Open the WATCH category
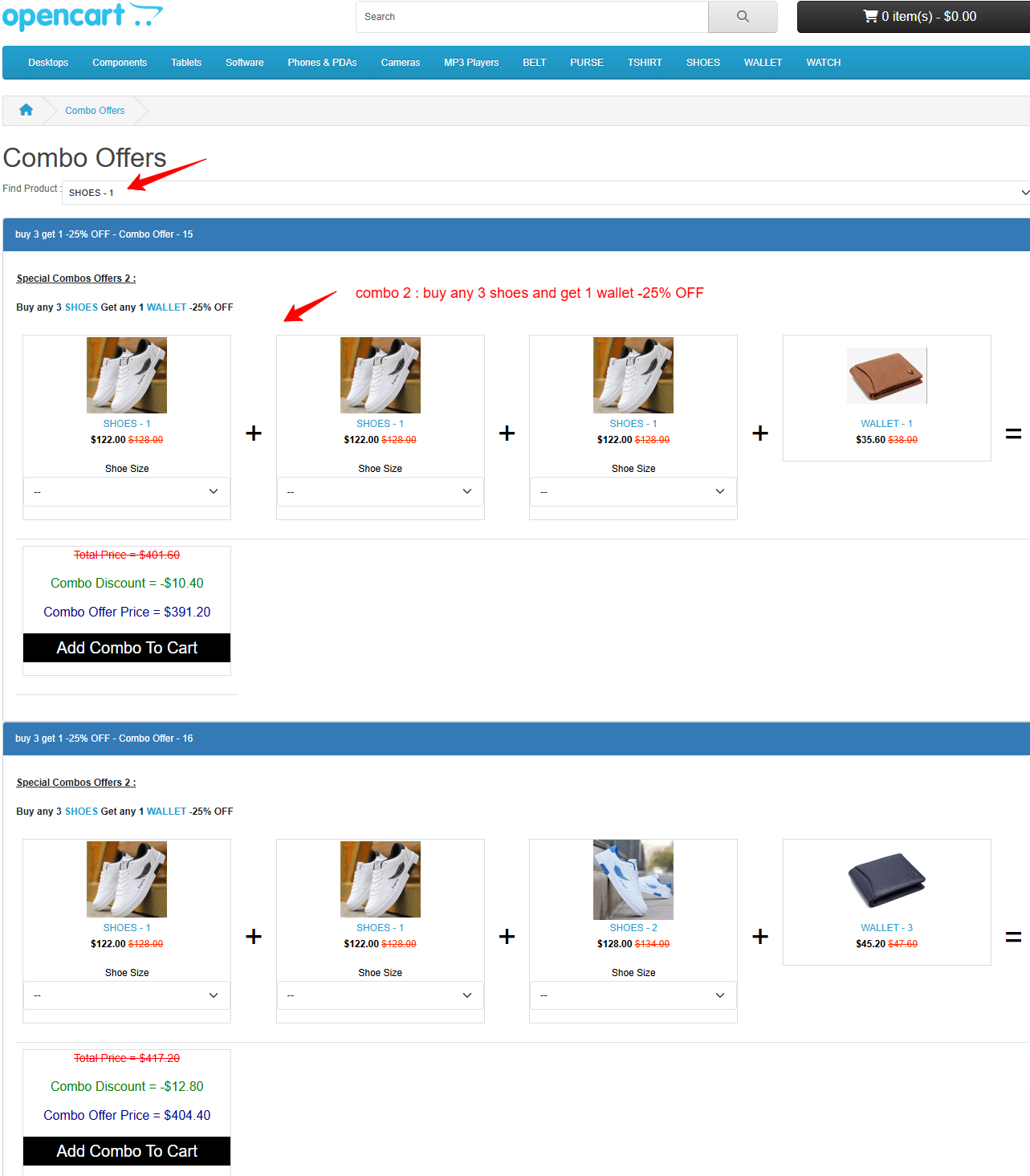1030x1176 pixels. tap(824, 63)
